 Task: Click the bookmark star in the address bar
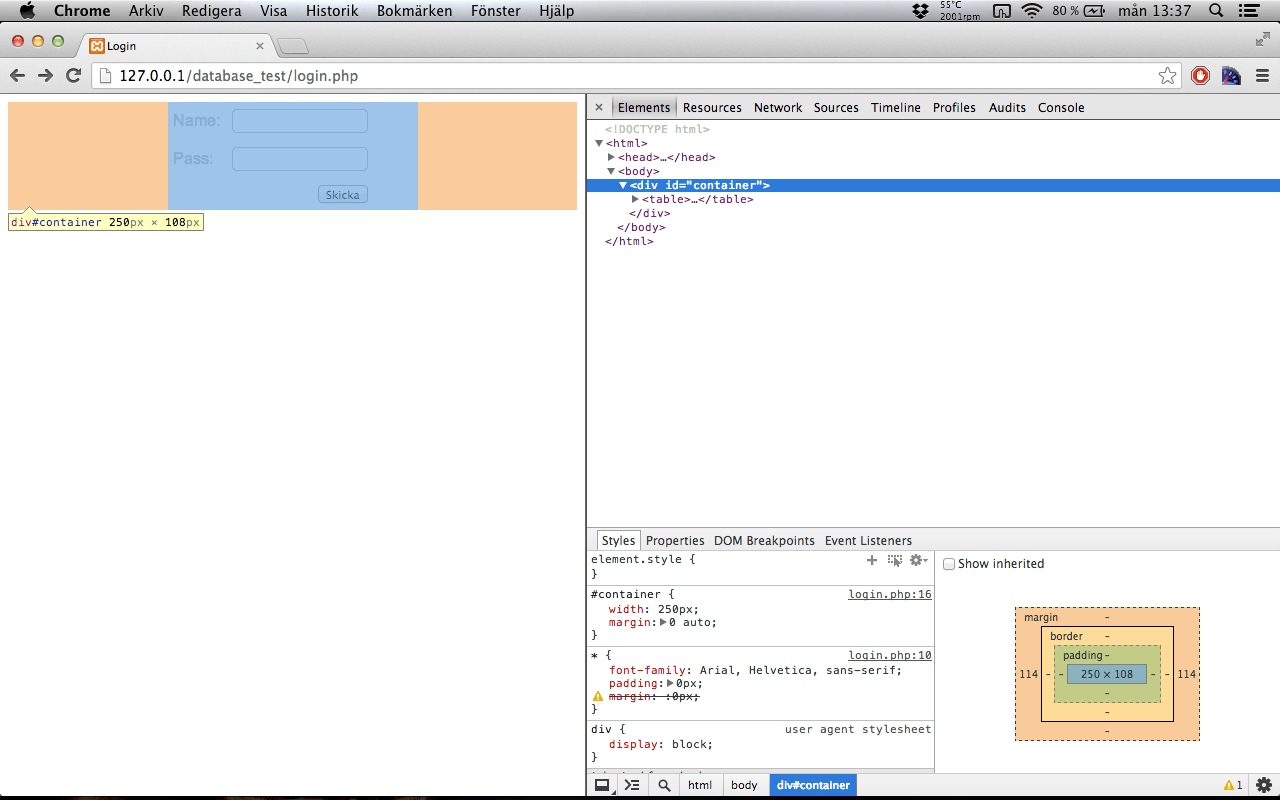(1167, 75)
